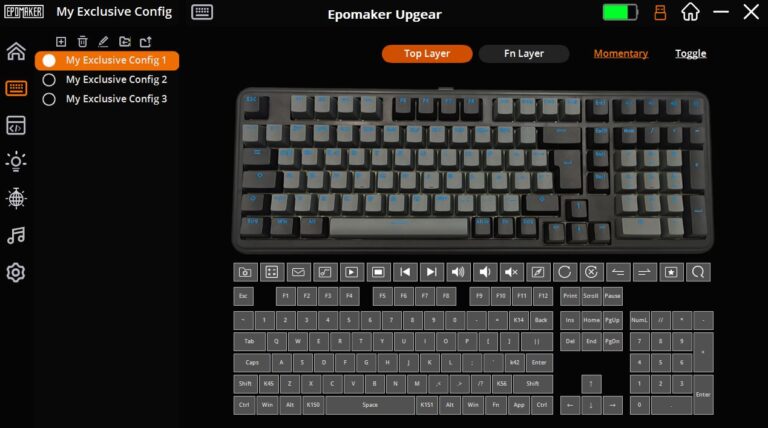Switch to the Top Layer tab
This screenshot has width=768, height=428.
(427, 53)
